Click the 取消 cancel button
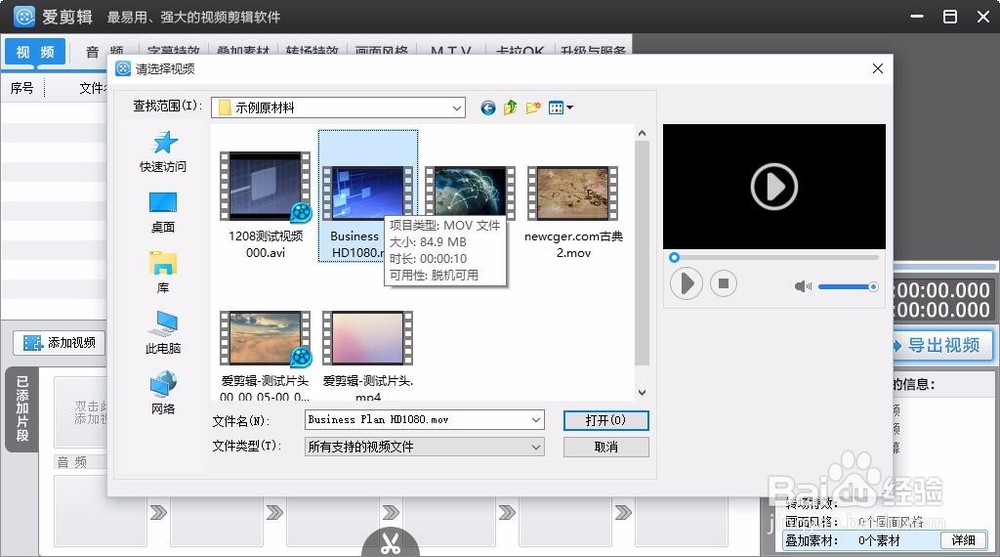The height and width of the screenshot is (557, 1000). click(606, 447)
